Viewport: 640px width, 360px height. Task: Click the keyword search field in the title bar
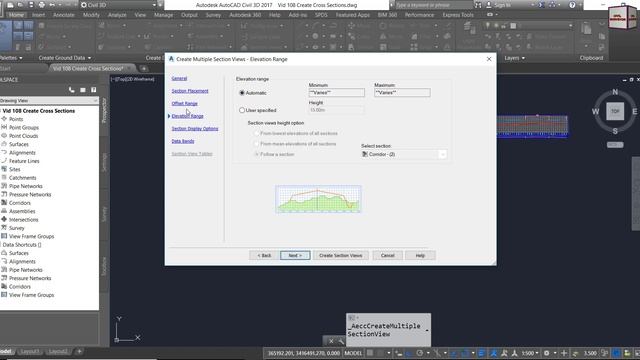click(x=433, y=5)
